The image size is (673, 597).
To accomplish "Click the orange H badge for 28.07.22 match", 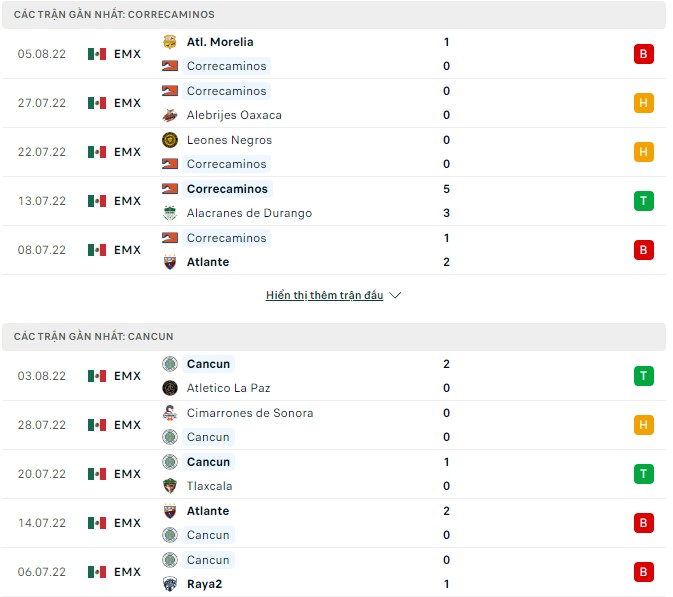I will pos(643,425).
